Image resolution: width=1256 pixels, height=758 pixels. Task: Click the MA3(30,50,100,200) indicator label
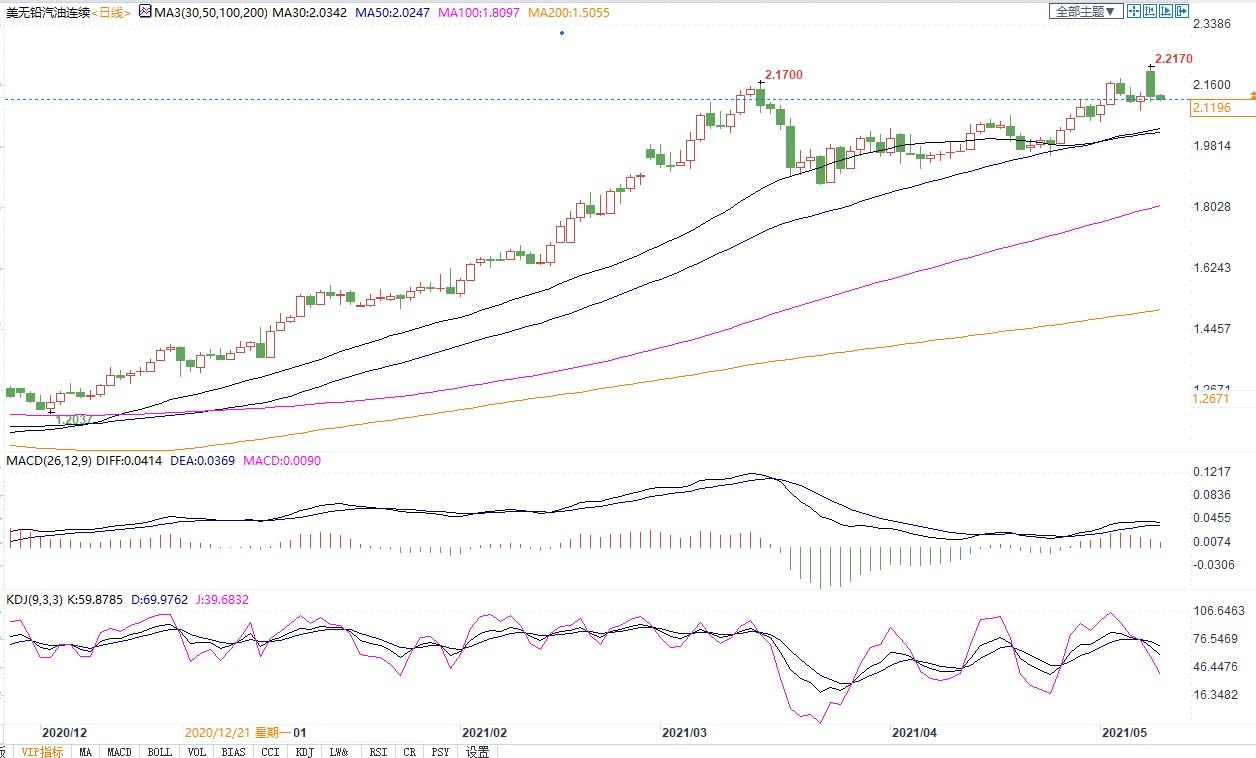211,12
